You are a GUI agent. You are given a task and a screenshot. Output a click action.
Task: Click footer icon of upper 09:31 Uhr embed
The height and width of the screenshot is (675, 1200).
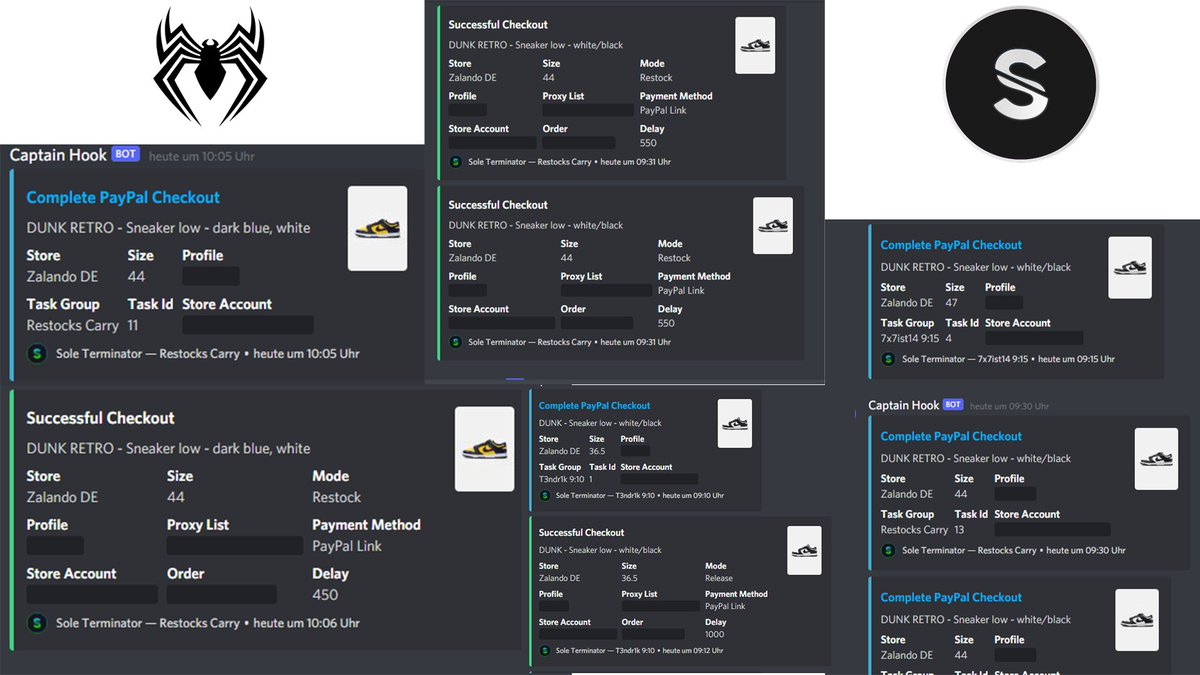point(456,161)
